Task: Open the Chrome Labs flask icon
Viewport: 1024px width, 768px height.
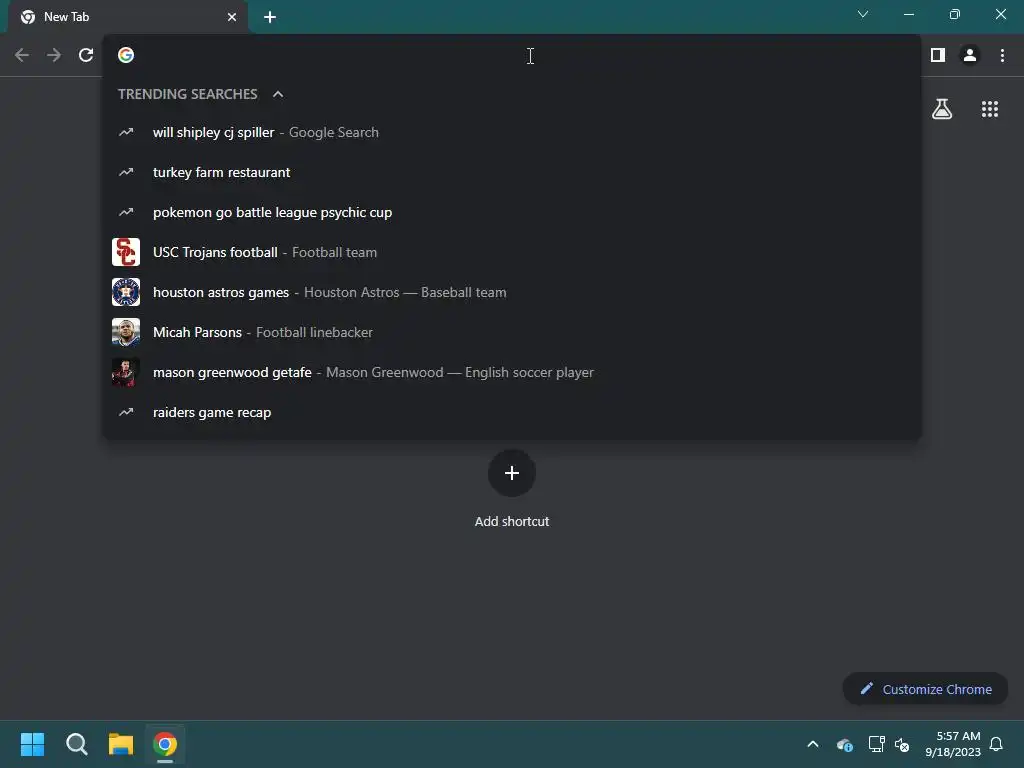Action: (x=942, y=109)
